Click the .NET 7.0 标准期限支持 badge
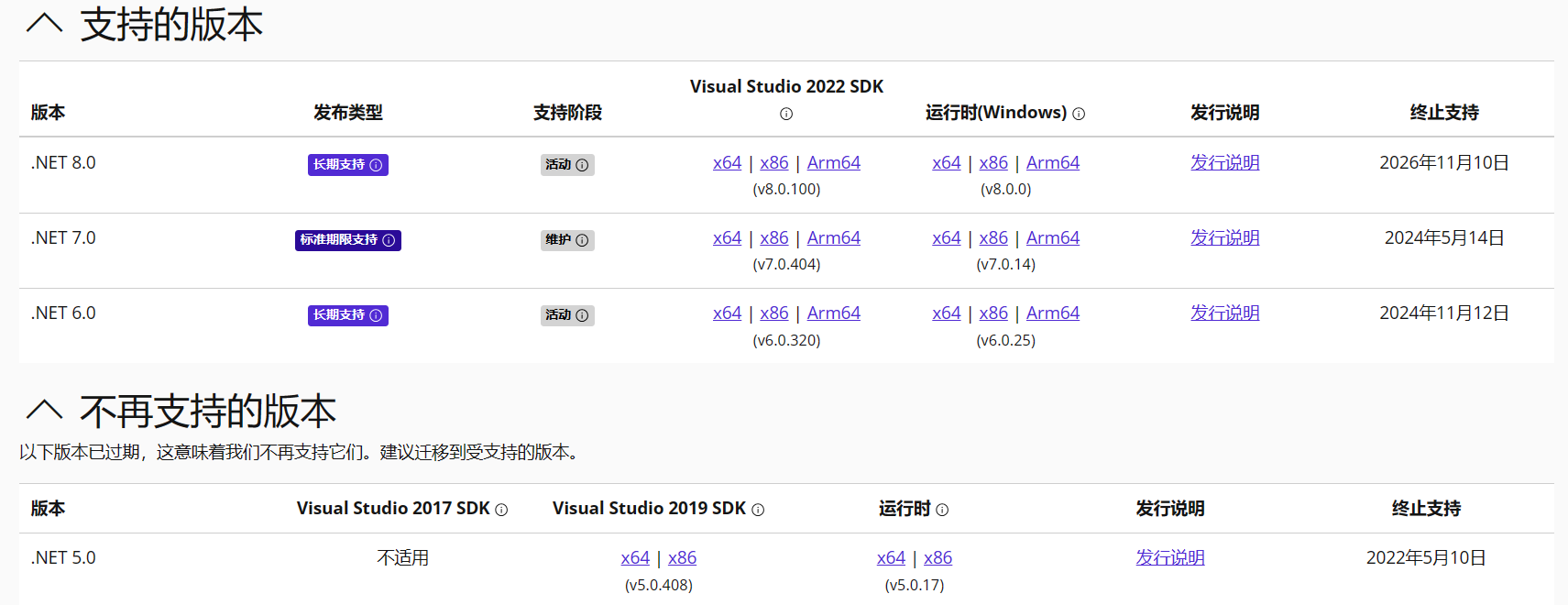This screenshot has width=1568, height=605. (x=348, y=240)
